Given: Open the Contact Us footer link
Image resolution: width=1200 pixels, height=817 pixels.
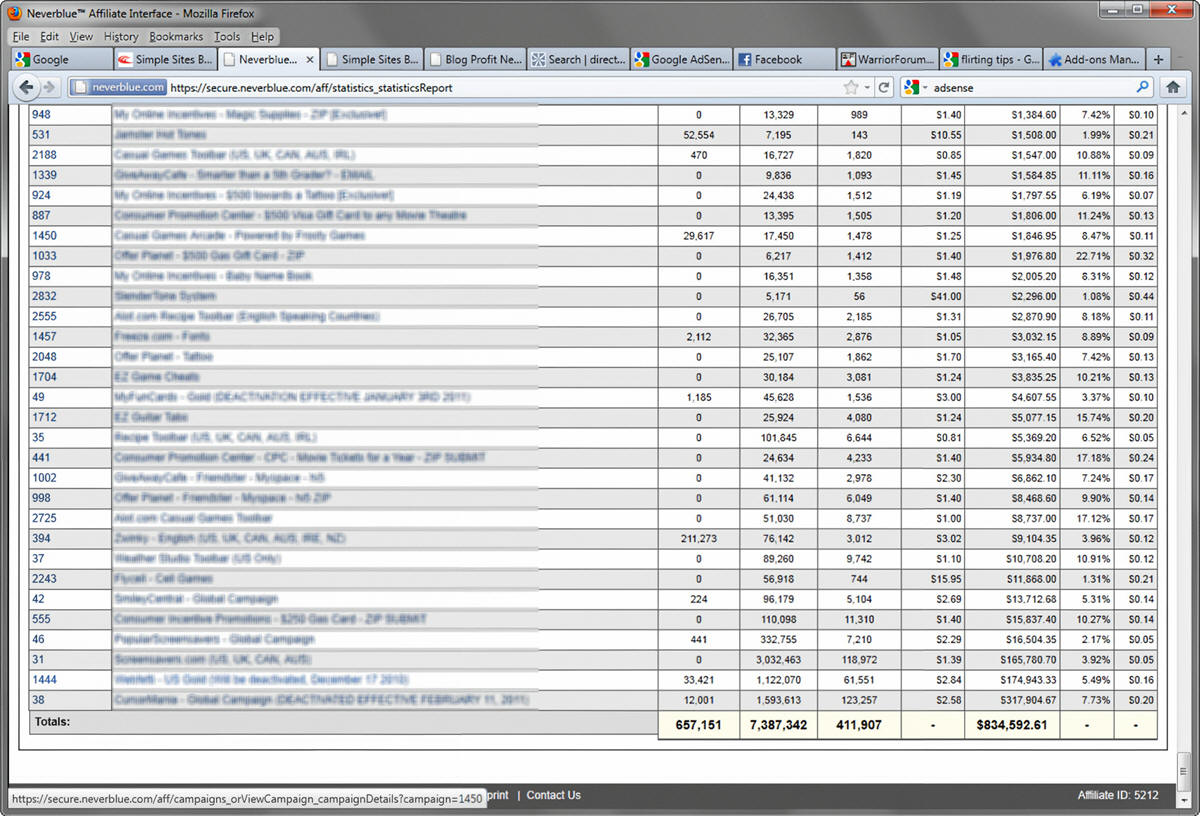Looking at the screenshot, I should pyautogui.click(x=553, y=795).
